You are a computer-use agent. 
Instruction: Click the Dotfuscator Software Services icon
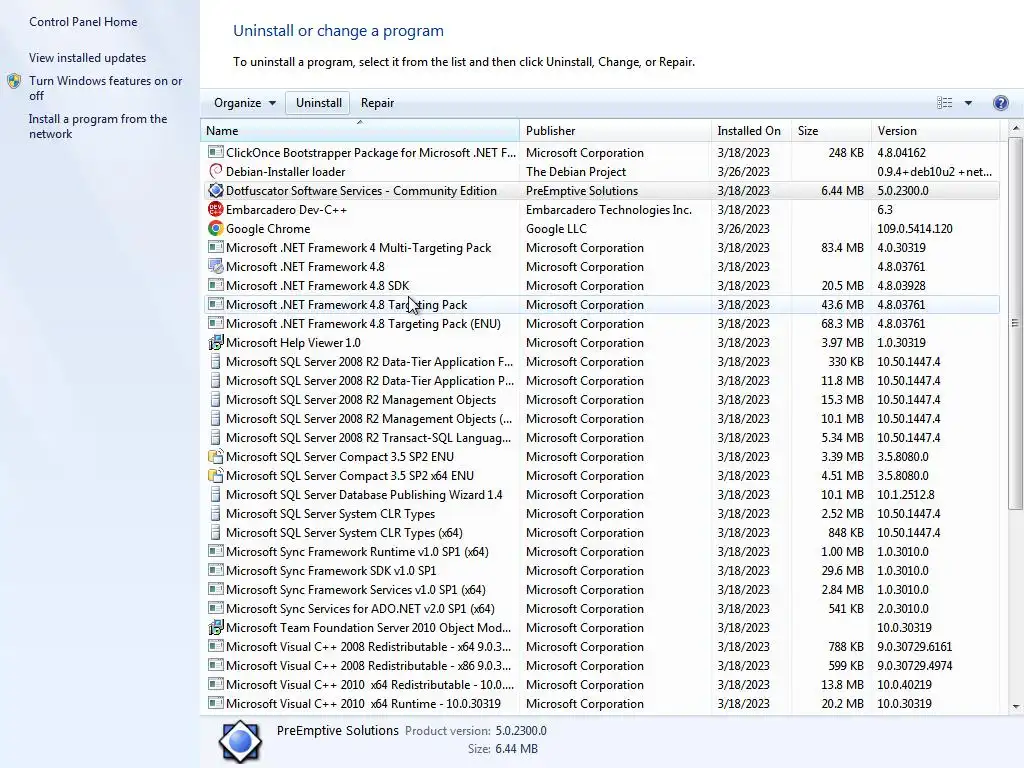[216, 190]
